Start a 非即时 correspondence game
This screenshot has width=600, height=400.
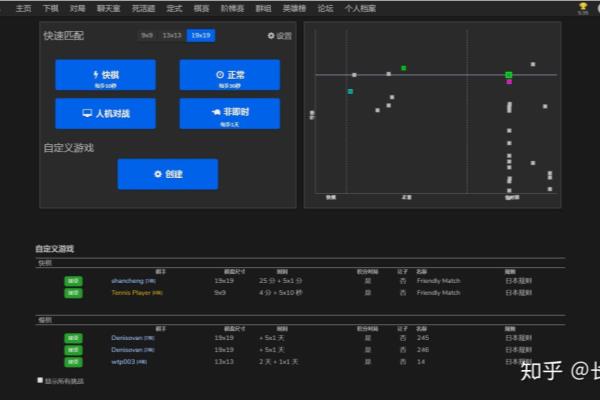[x=230, y=114]
